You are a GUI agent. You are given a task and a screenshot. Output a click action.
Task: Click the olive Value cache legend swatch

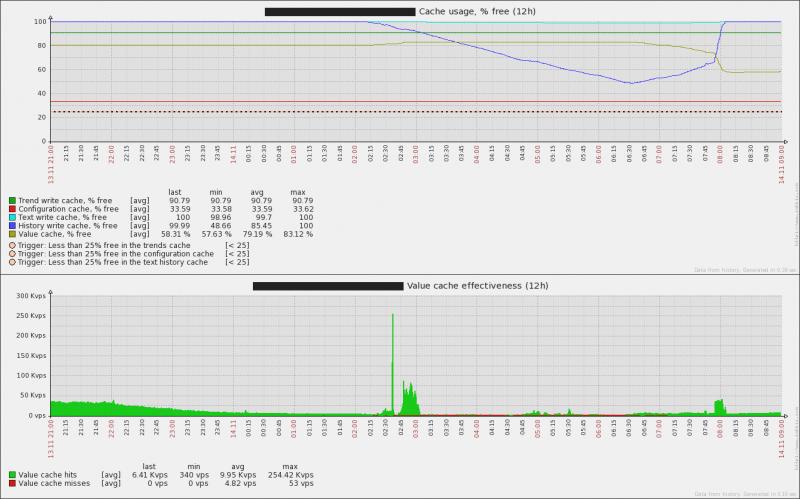point(12,234)
